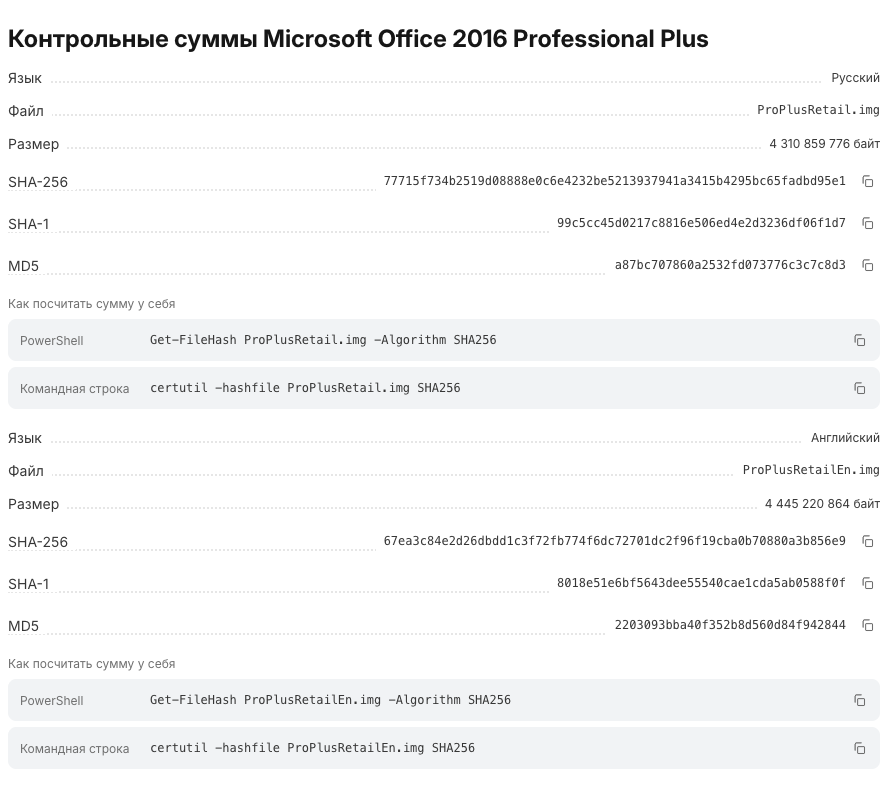This screenshot has height=789, width=888.
Task: Select the MD5 value 2203093bba40f352b8d5...
Action: [730, 625]
